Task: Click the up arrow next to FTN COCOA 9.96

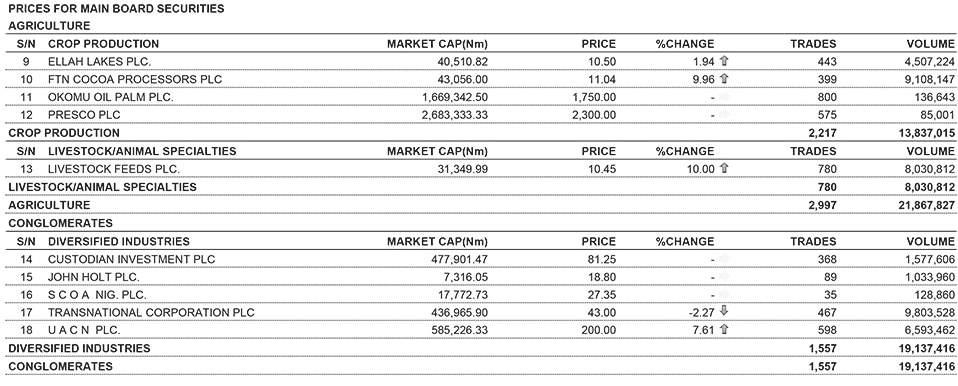Action: click(x=725, y=79)
